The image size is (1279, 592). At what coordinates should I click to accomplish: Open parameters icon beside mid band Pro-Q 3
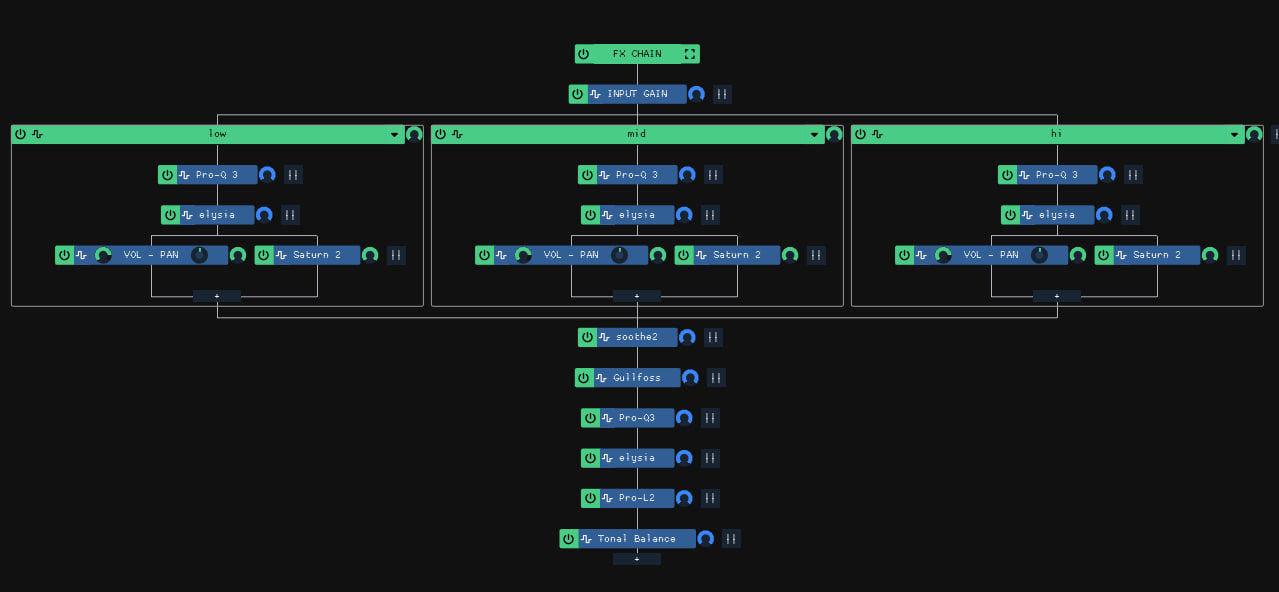[x=713, y=175]
